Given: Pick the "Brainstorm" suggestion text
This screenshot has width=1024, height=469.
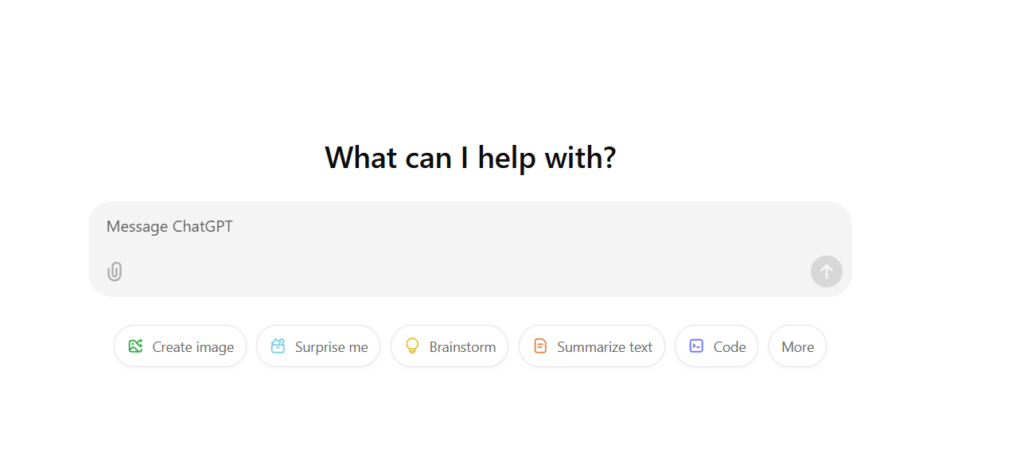Looking at the screenshot, I should click(462, 347).
